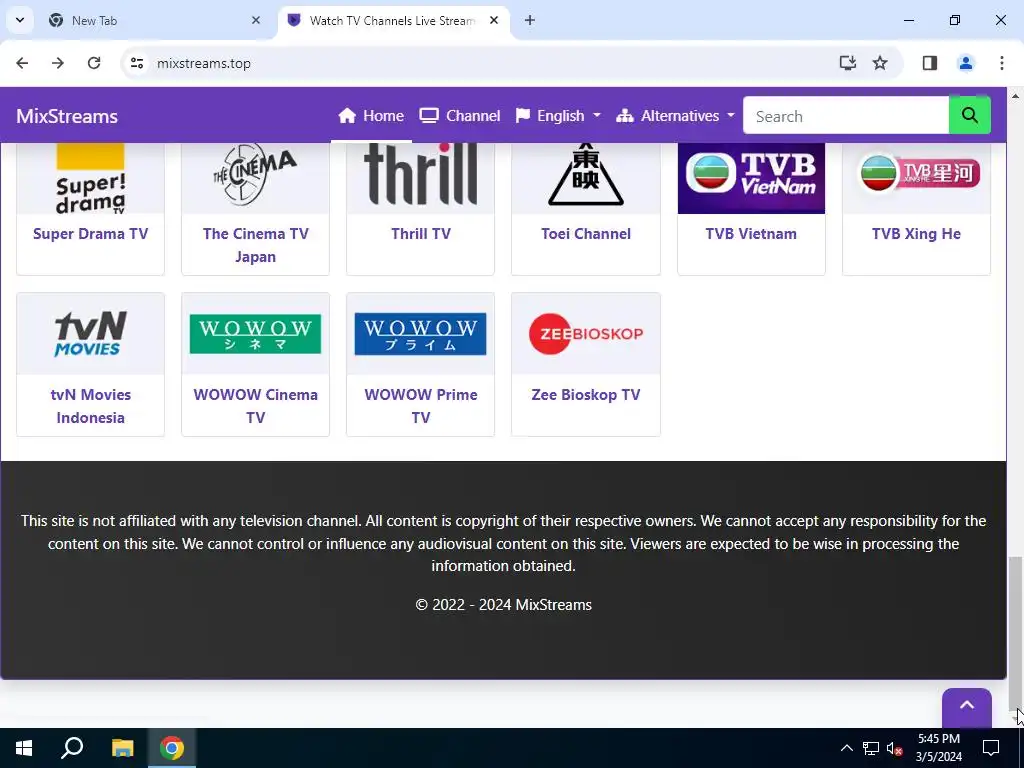The image size is (1024, 768).
Task: Open Windows taskbar search
Action: click(x=72, y=748)
